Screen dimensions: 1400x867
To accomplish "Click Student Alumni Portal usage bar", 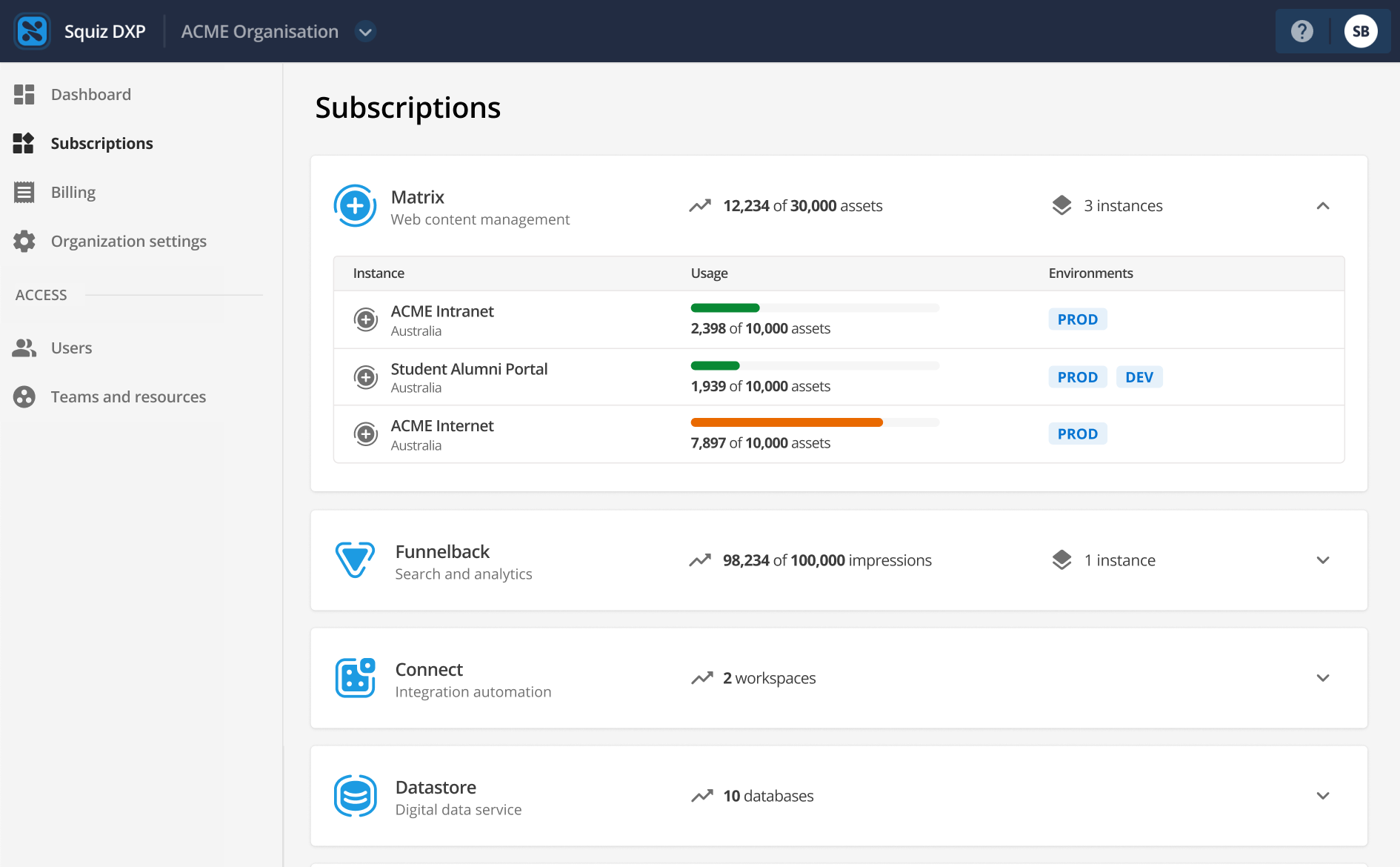I will coord(716,365).
